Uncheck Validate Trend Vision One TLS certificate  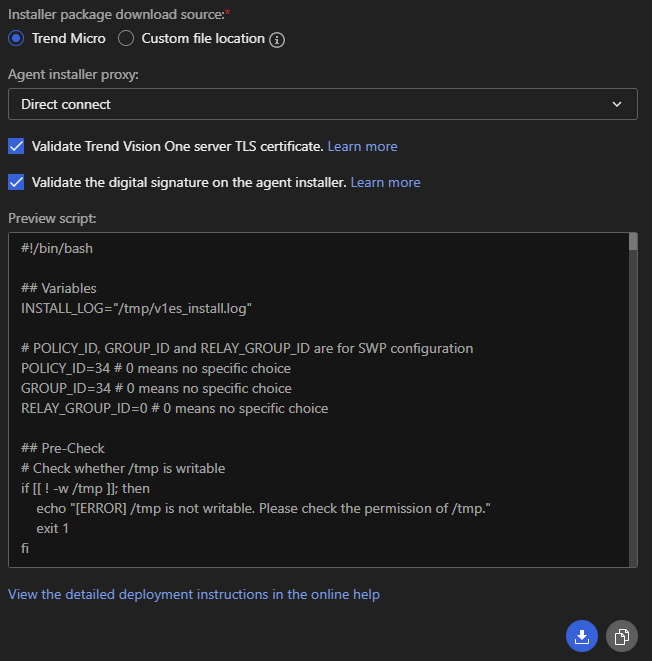(x=16, y=146)
